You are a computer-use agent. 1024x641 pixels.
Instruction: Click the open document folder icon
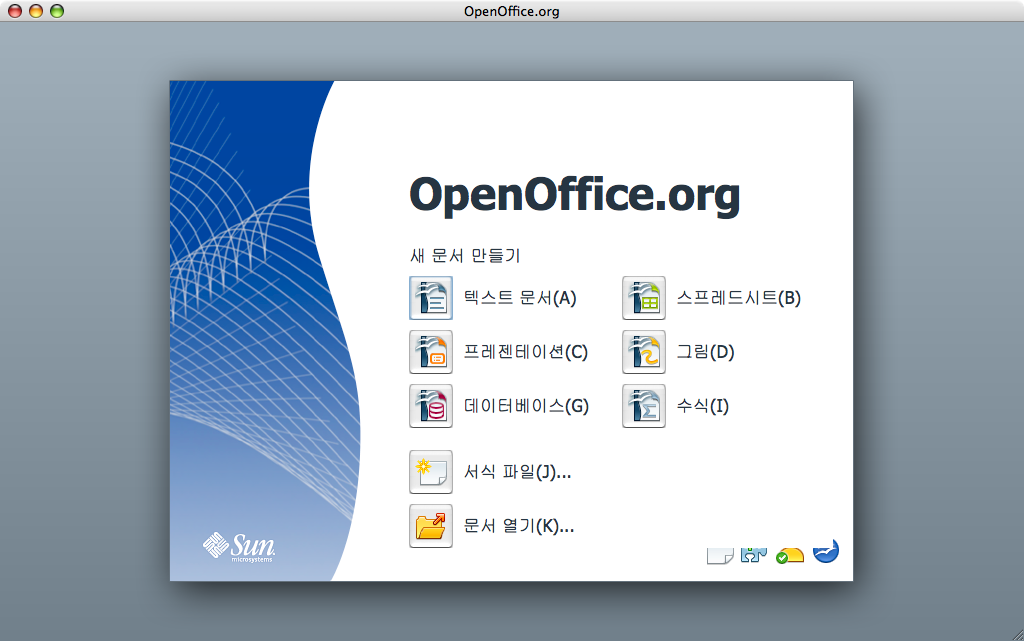pyautogui.click(x=431, y=526)
